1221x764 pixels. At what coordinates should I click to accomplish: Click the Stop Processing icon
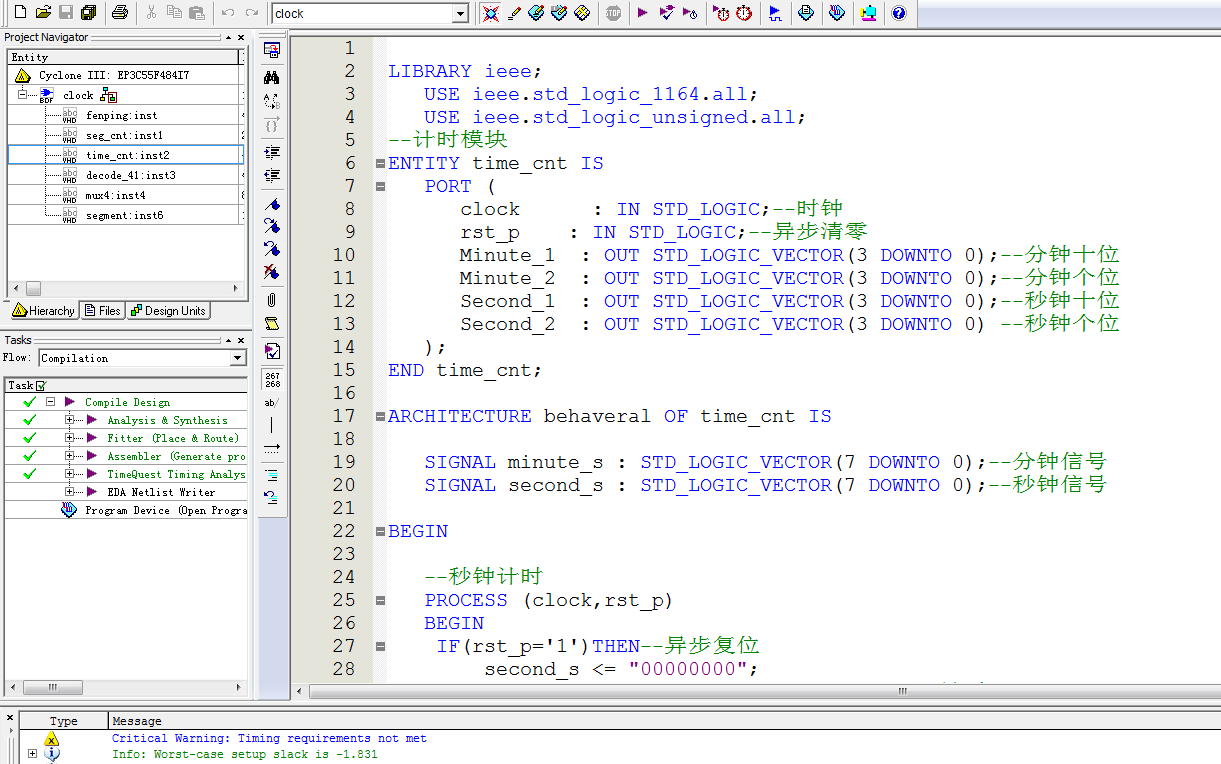[613, 13]
